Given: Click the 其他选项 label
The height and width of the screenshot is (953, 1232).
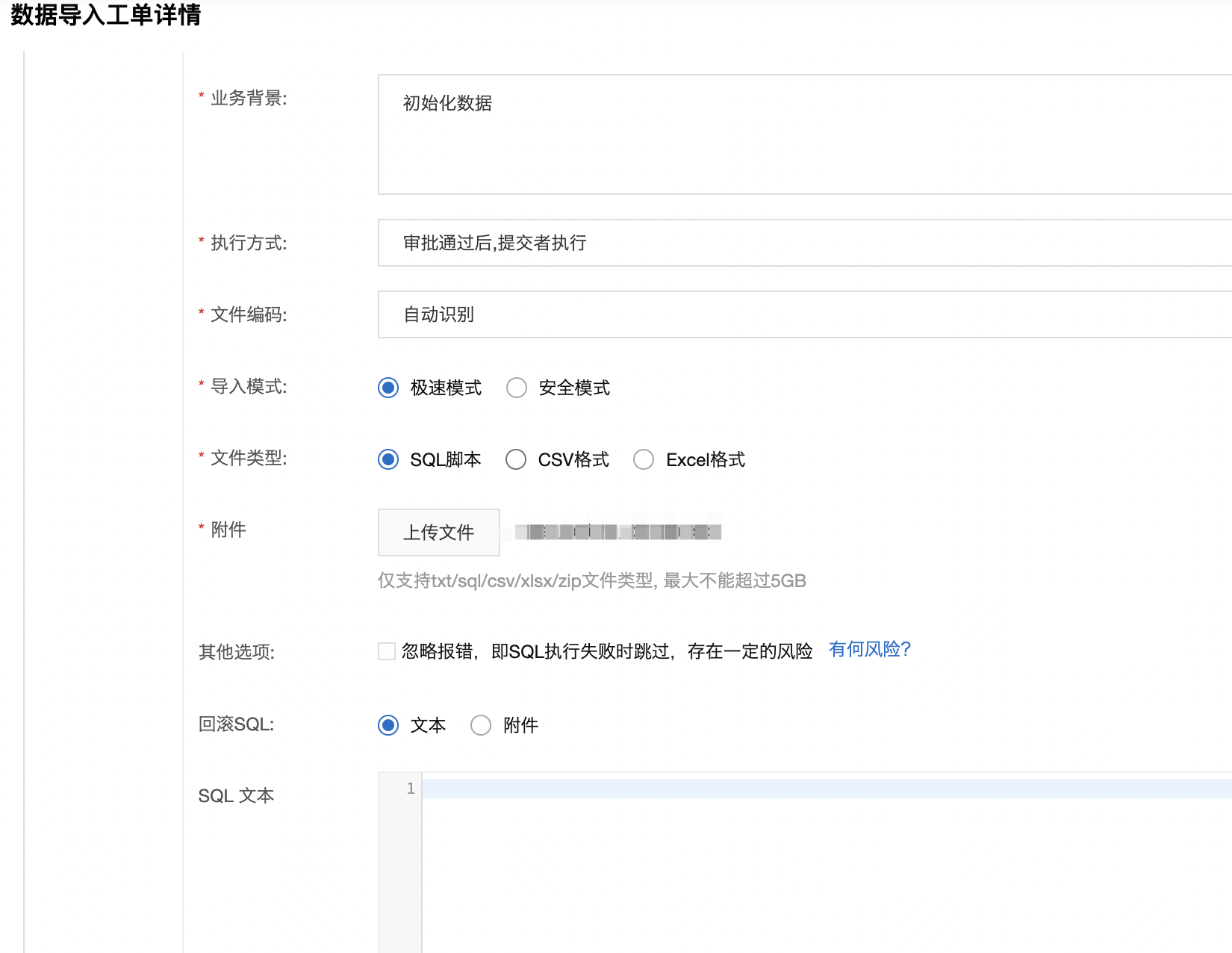Looking at the screenshot, I should click(x=237, y=652).
